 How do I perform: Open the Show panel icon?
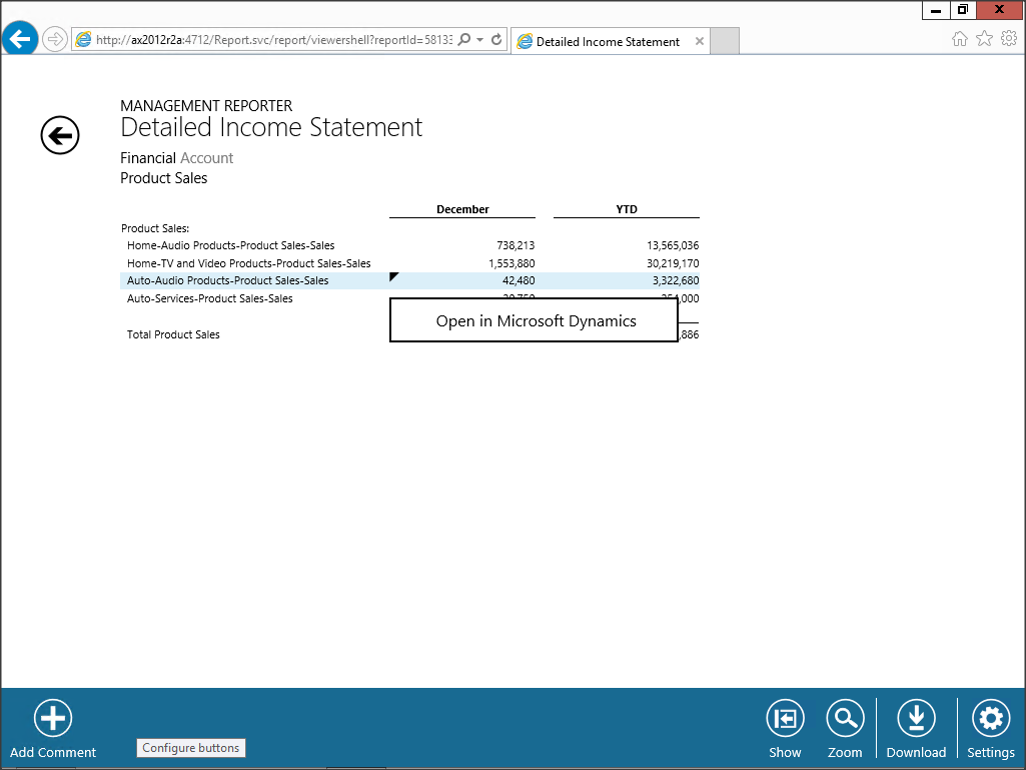[x=785, y=718]
